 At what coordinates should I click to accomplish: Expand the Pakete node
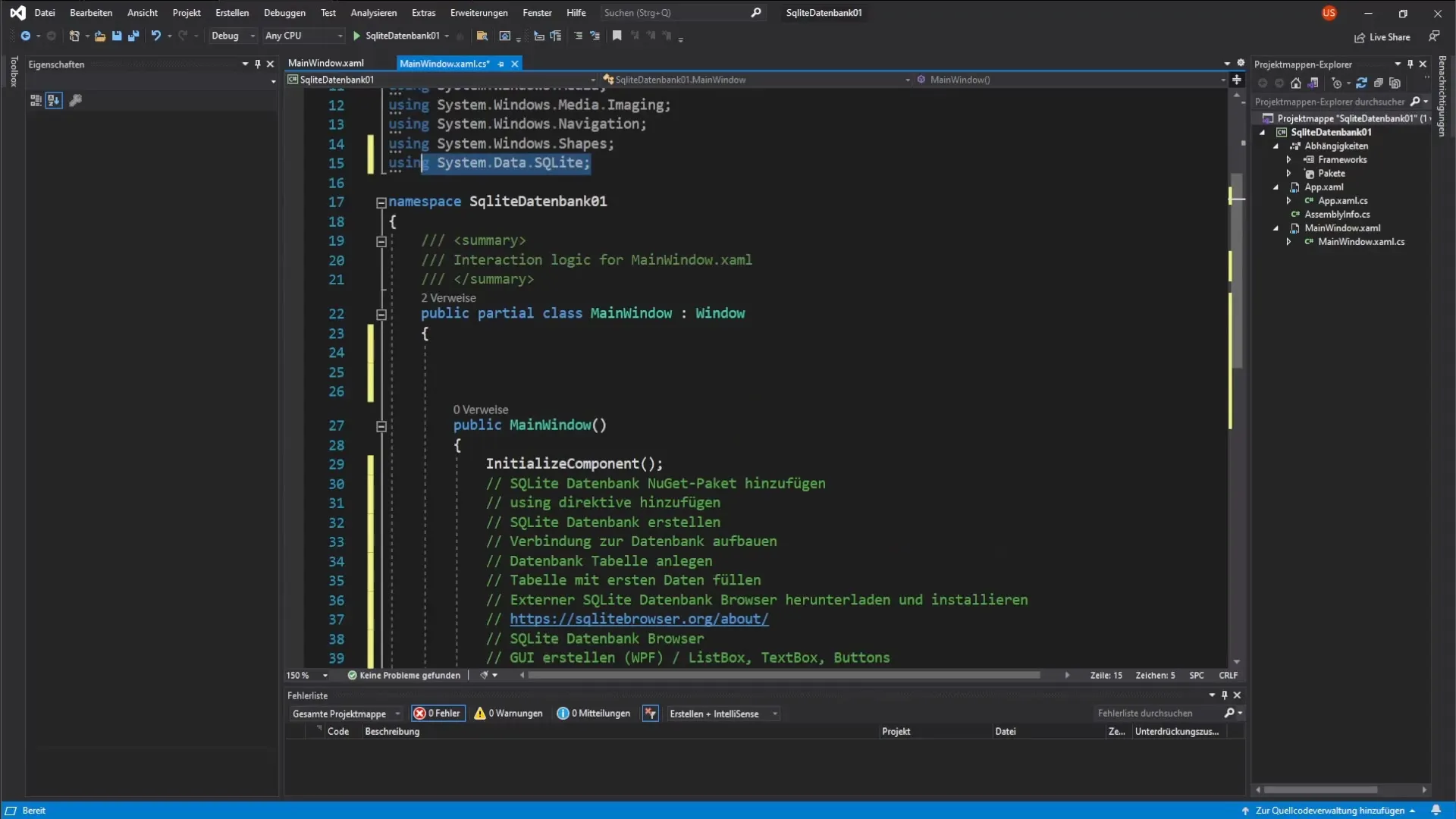[1288, 174]
